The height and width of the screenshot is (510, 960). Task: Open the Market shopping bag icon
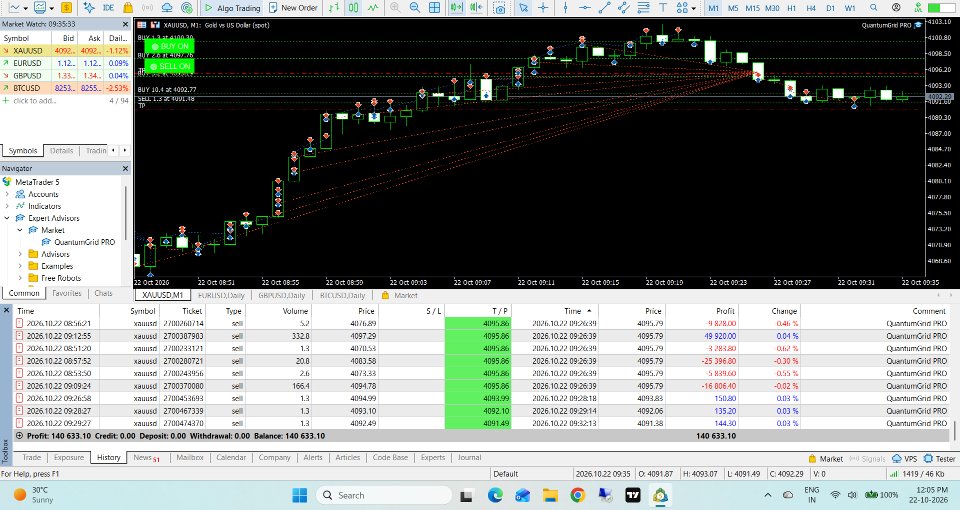point(128,7)
